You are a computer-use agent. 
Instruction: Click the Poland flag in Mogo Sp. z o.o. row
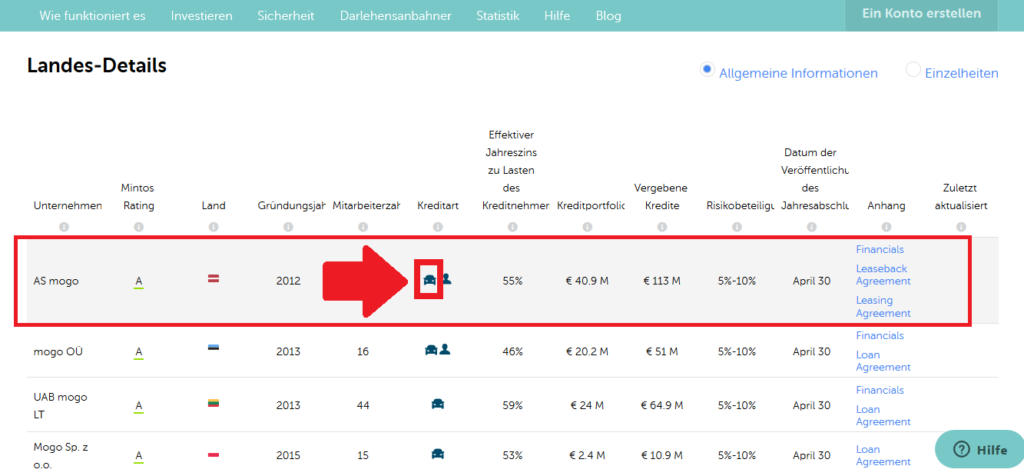pyautogui.click(x=214, y=453)
